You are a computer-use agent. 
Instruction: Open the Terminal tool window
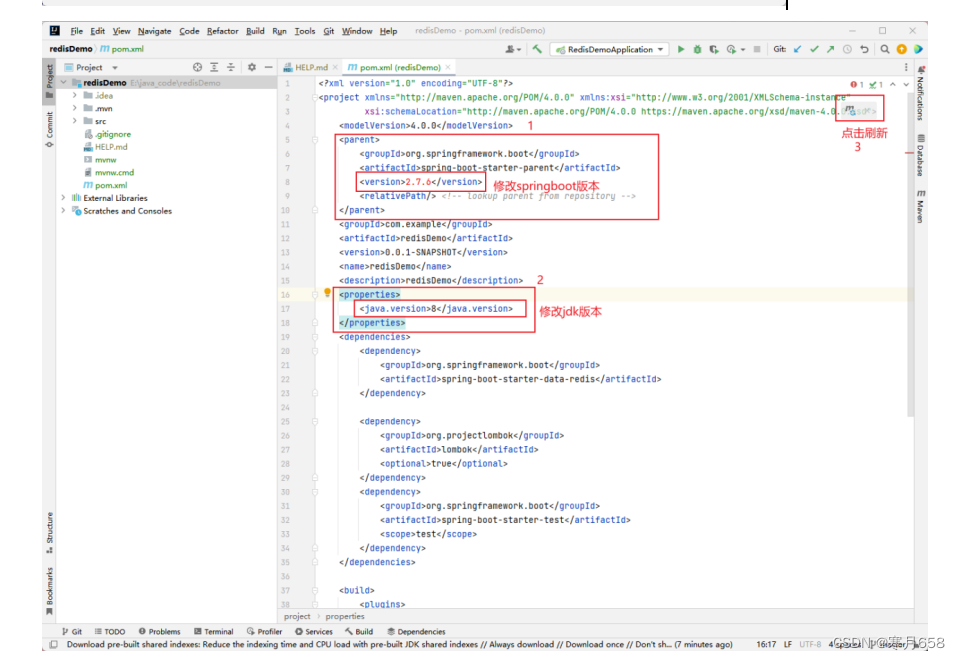point(214,631)
